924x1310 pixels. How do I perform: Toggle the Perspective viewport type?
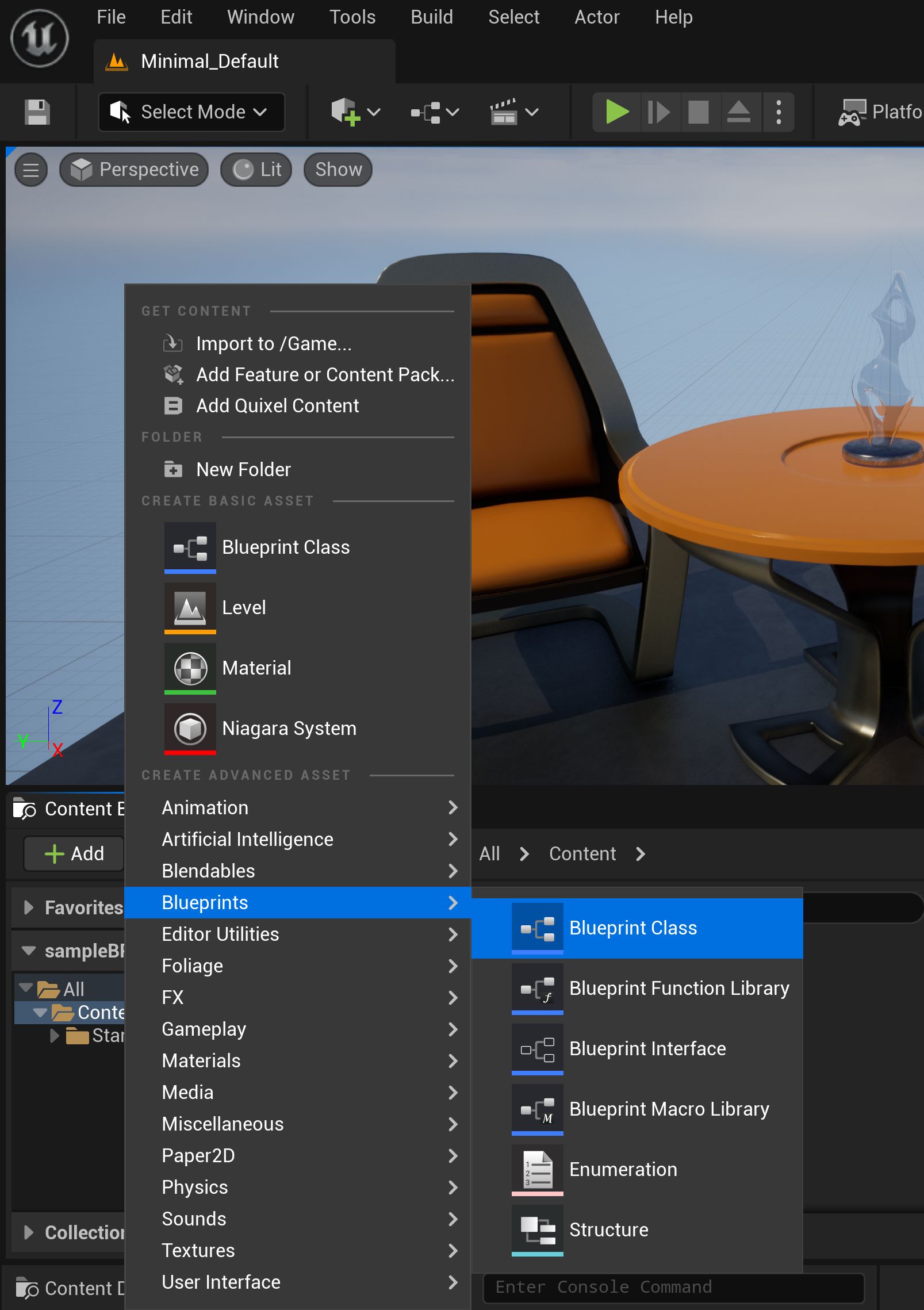click(135, 170)
